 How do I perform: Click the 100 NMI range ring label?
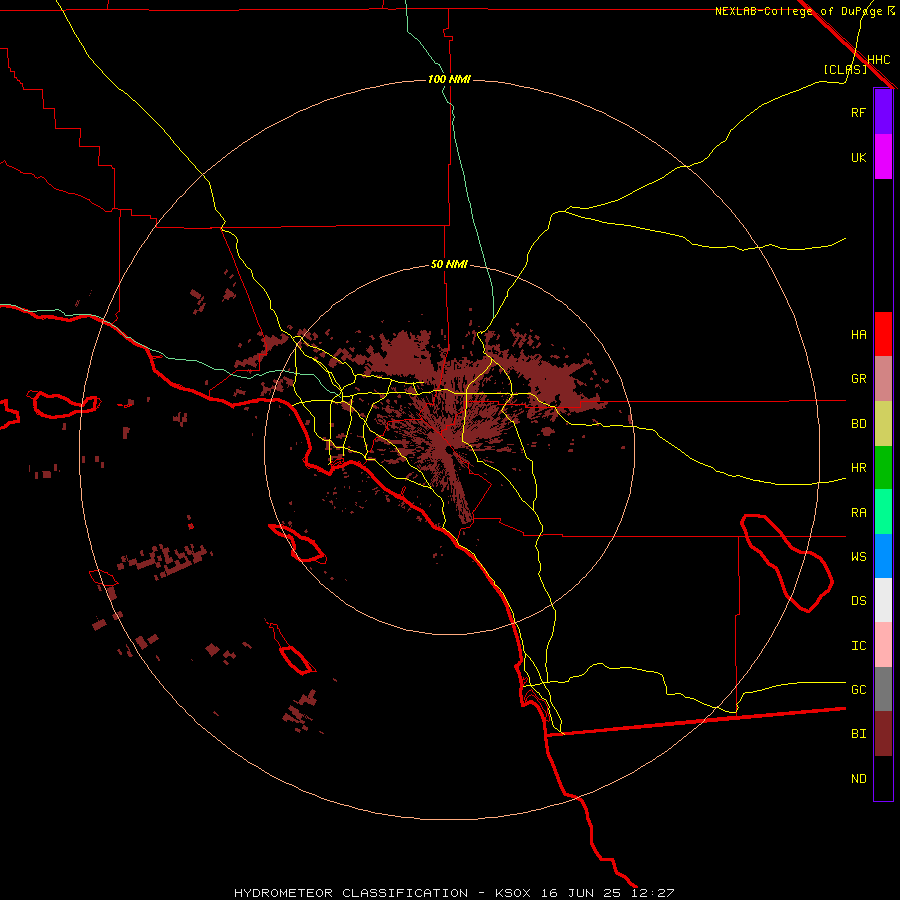coord(449,79)
